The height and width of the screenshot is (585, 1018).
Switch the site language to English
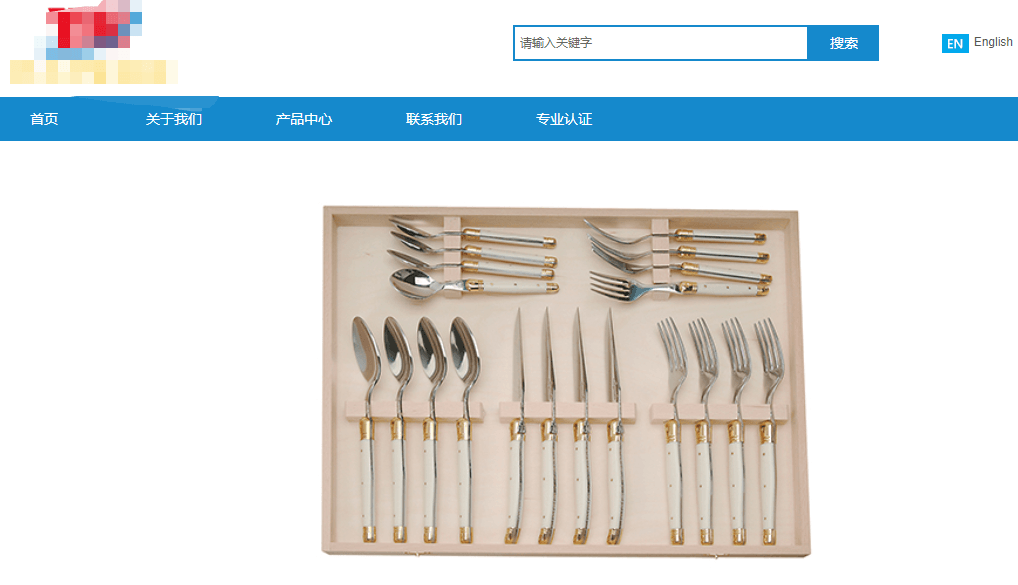[x=993, y=42]
